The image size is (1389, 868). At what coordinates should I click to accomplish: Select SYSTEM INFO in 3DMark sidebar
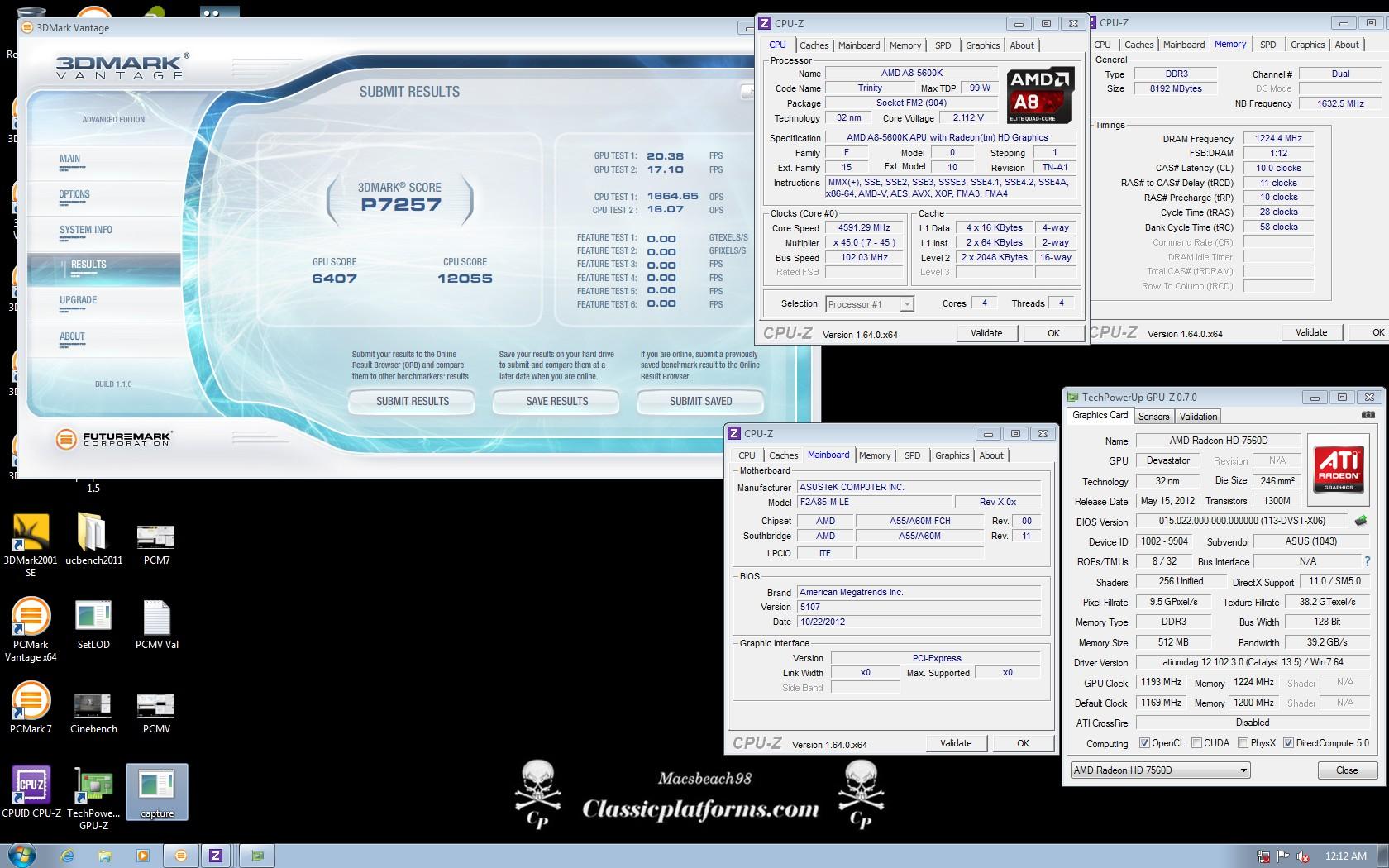(x=86, y=230)
